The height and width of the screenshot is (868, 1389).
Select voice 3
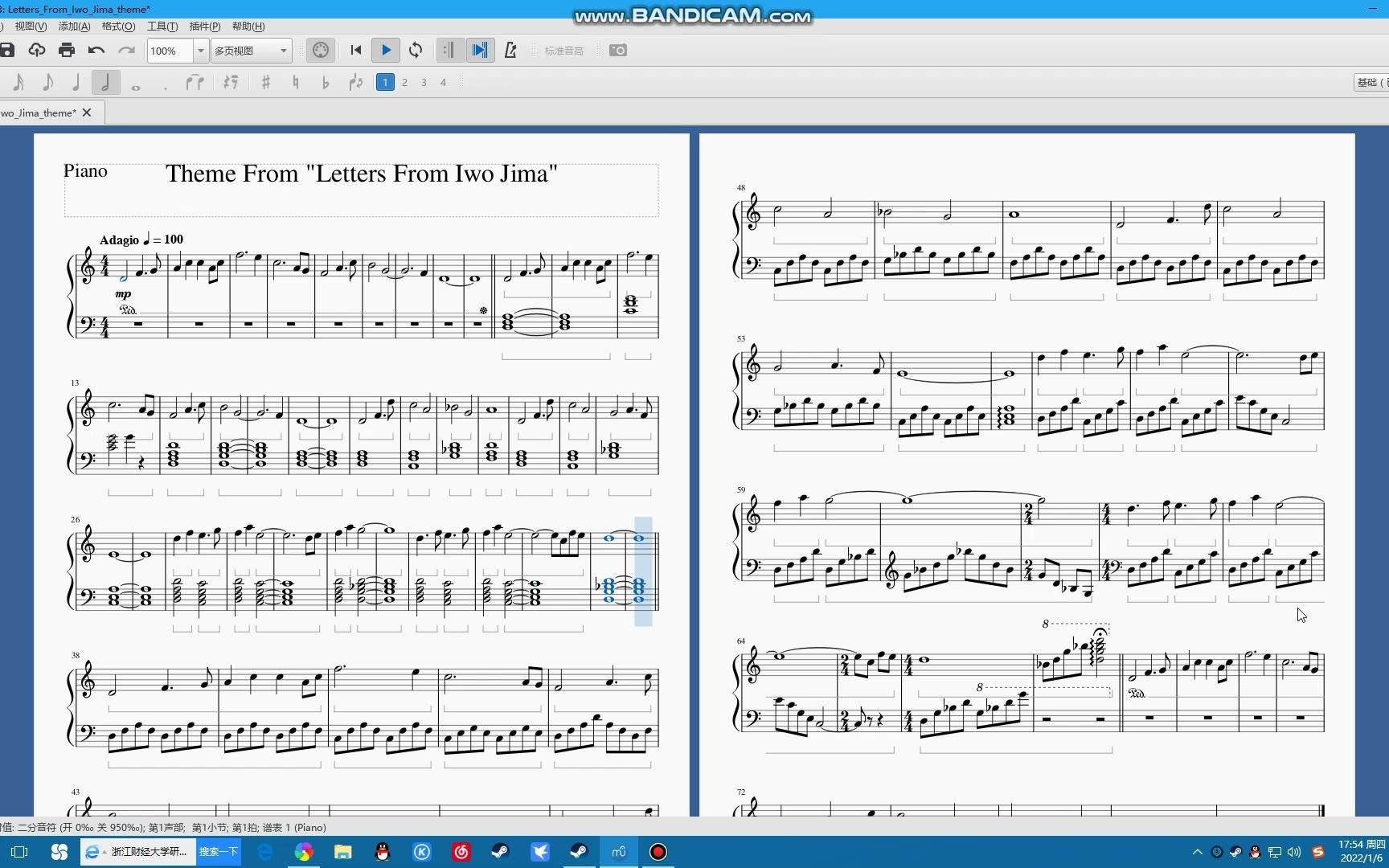tap(424, 82)
